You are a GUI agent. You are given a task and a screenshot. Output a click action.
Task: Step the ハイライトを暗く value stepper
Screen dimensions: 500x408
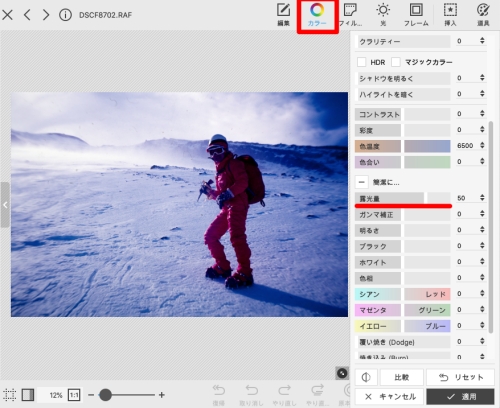482,94
